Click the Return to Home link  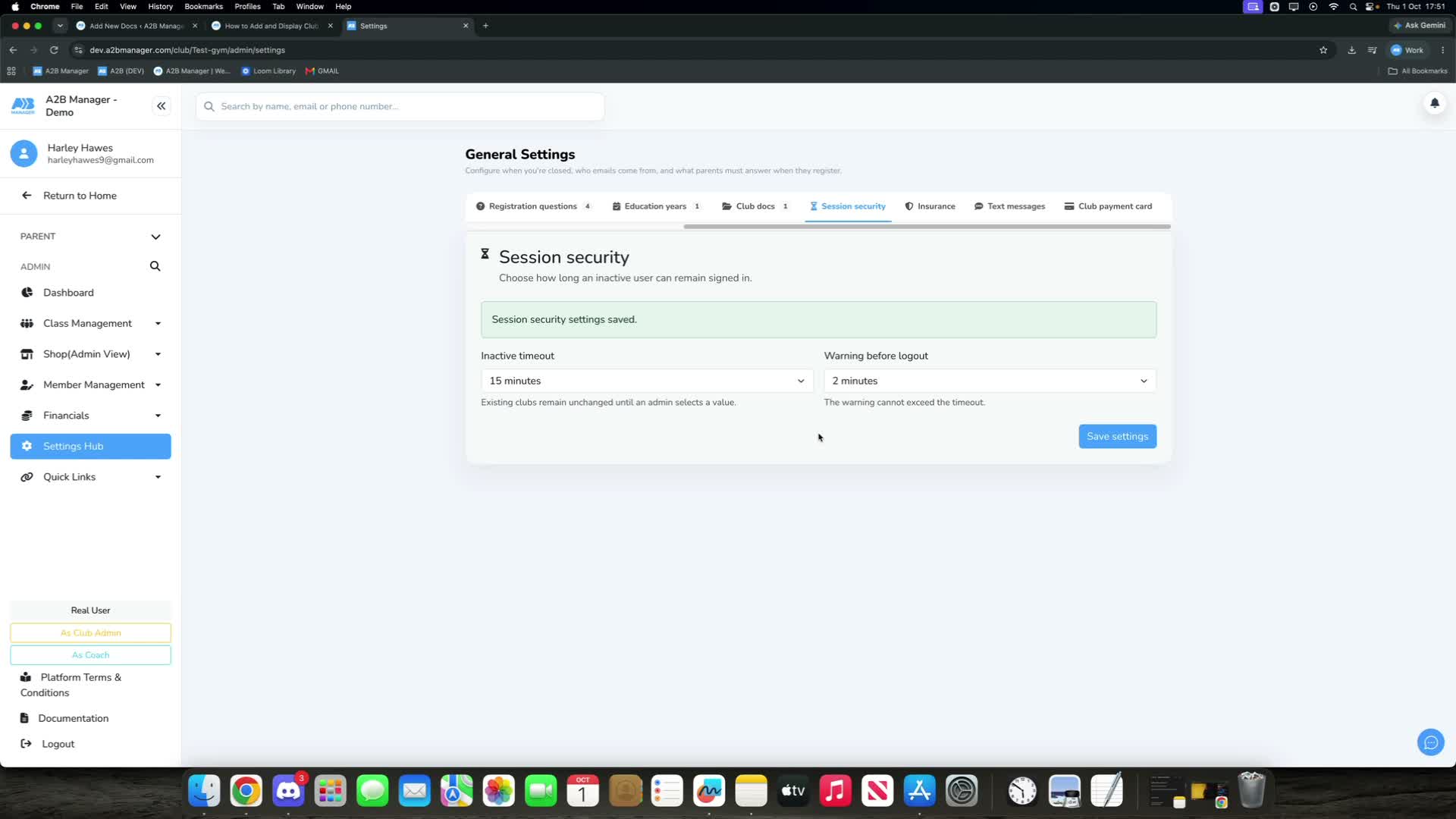[x=80, y=196]
